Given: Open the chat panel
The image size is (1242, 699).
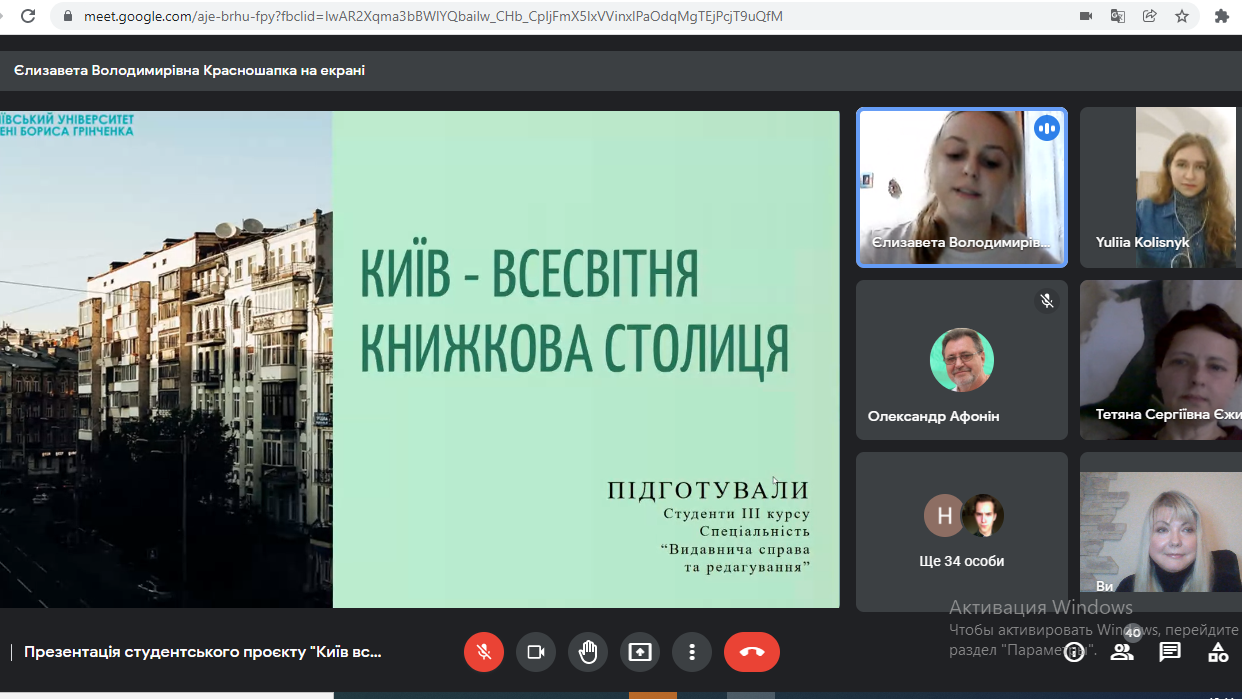Looking at the screenshot, I should [1170, 652].
